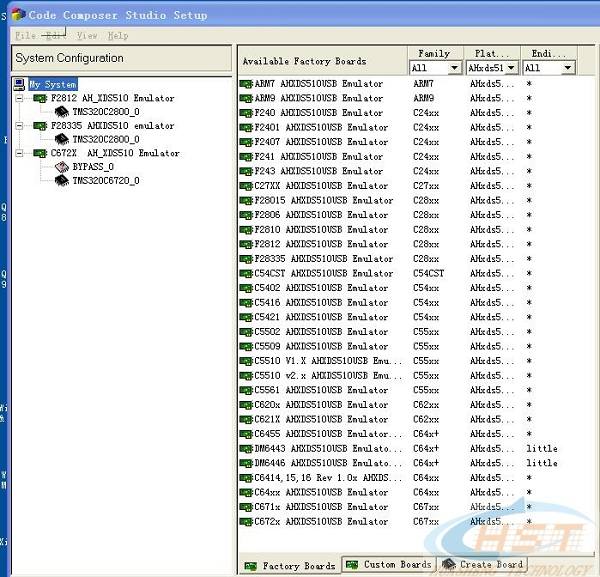Open the Platform filter dropdown showing AHxds51
This screenshot has height=577, width=600.
pyautogui.click(x=511, y=68)
